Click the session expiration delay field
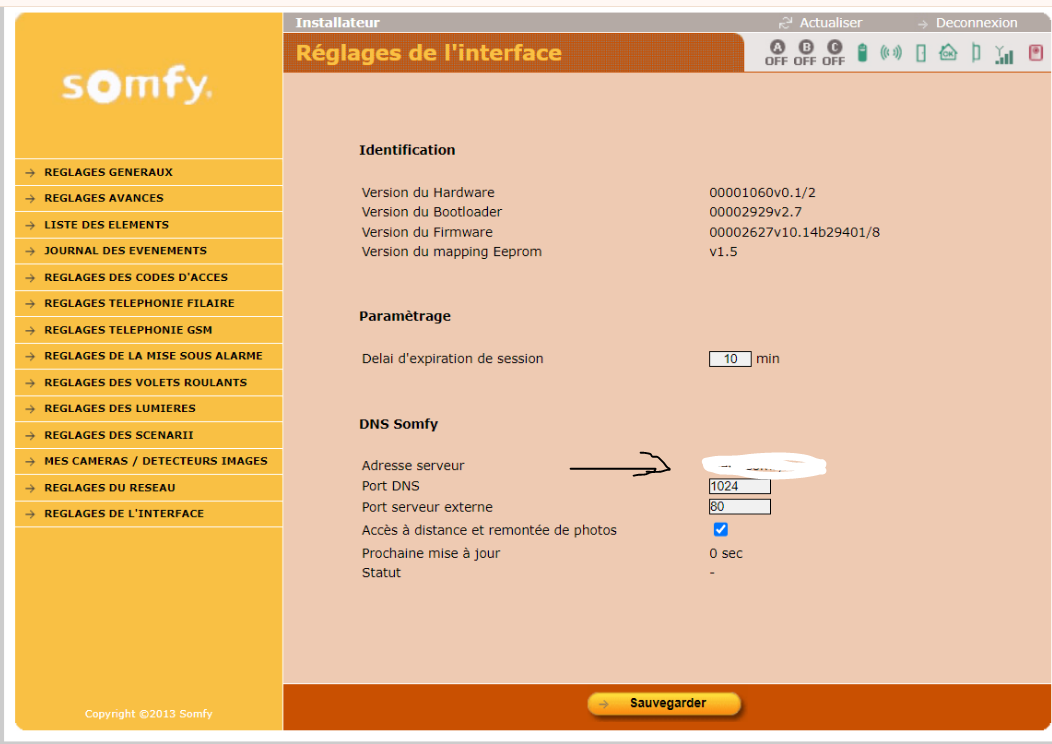Screen dimensions: 1052x744 click(x=729, y=359)
